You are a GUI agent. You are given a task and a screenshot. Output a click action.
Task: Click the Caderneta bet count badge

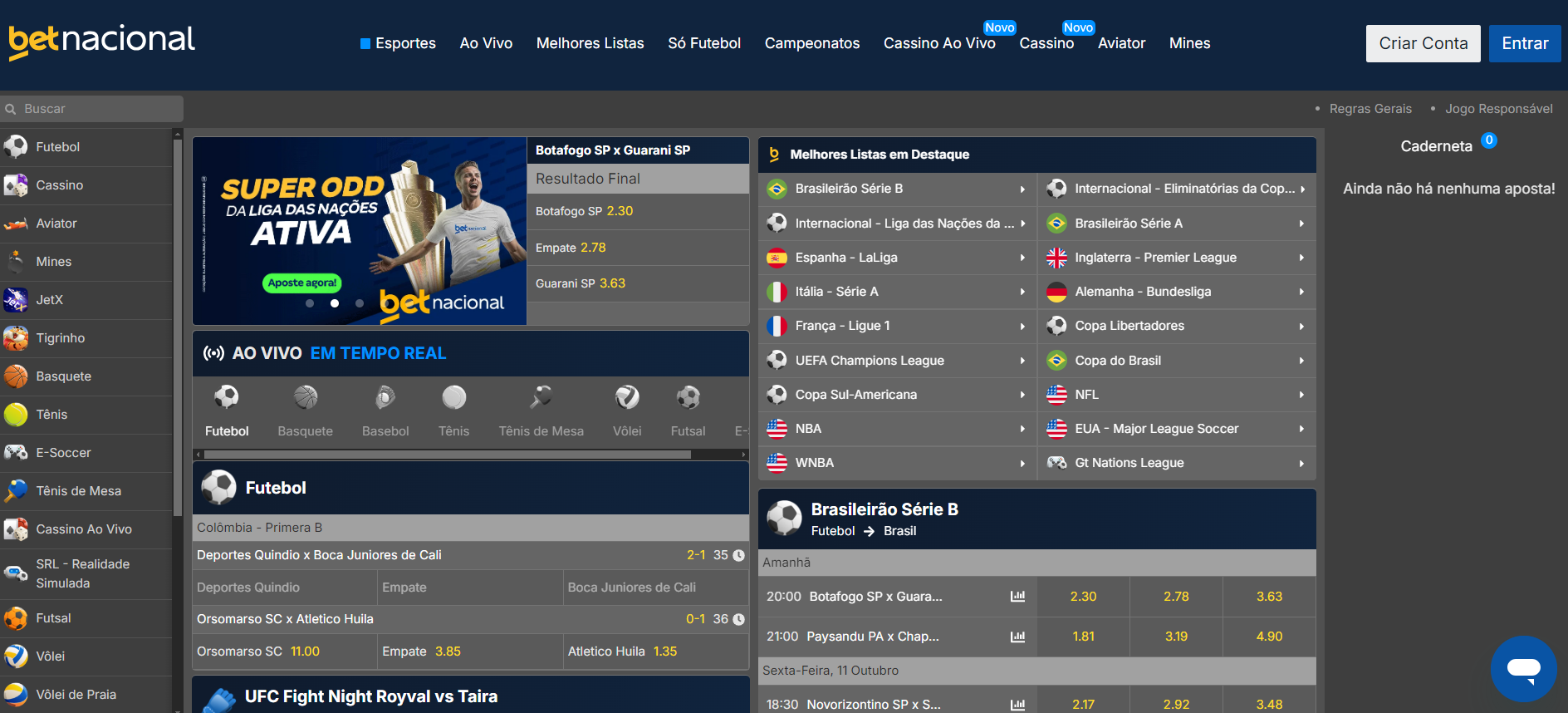click(x=1489, y=140)
